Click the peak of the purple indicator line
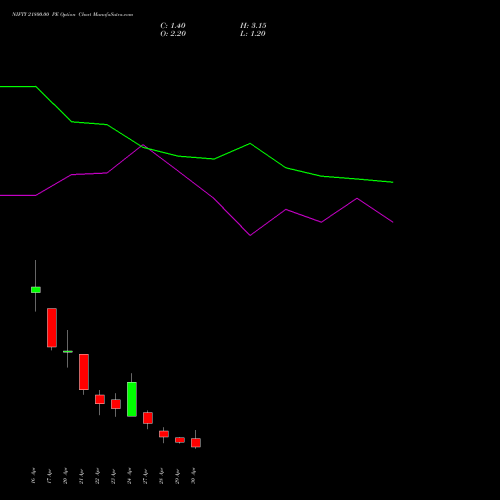This screenshot has height=500, width=500. click(143, 145)
